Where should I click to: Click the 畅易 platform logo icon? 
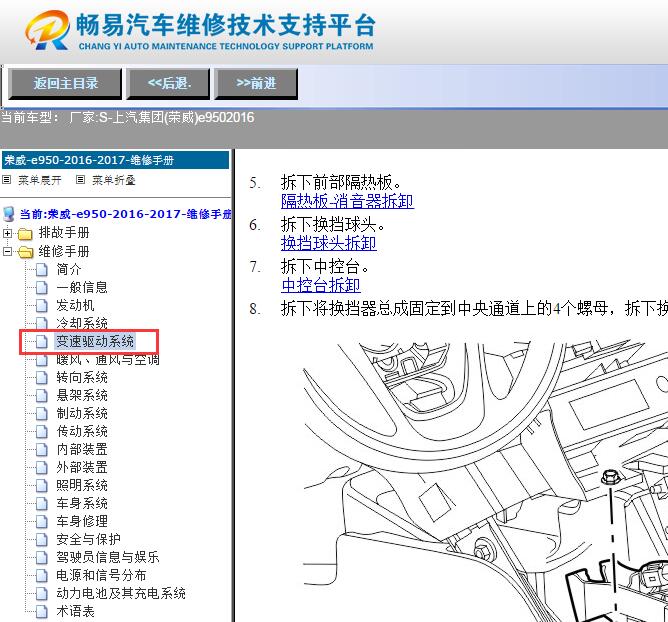47,30
